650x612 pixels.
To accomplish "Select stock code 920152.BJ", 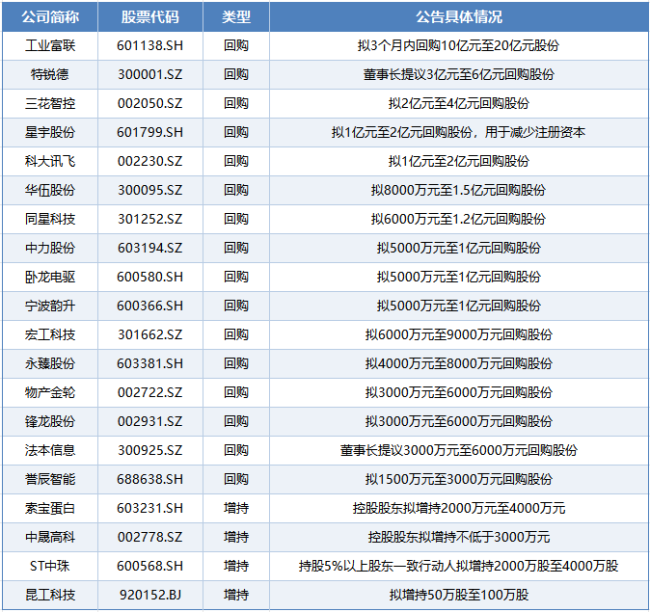I will click(150, 595).
